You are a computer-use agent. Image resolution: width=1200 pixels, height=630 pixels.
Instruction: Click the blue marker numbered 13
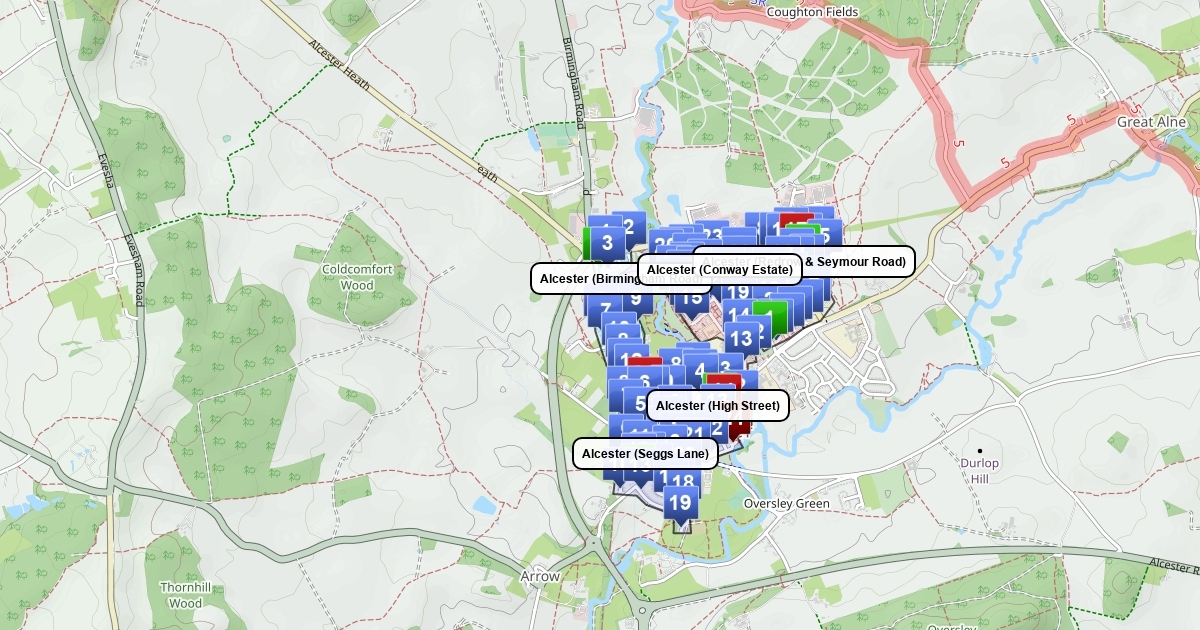coord(741,339)
